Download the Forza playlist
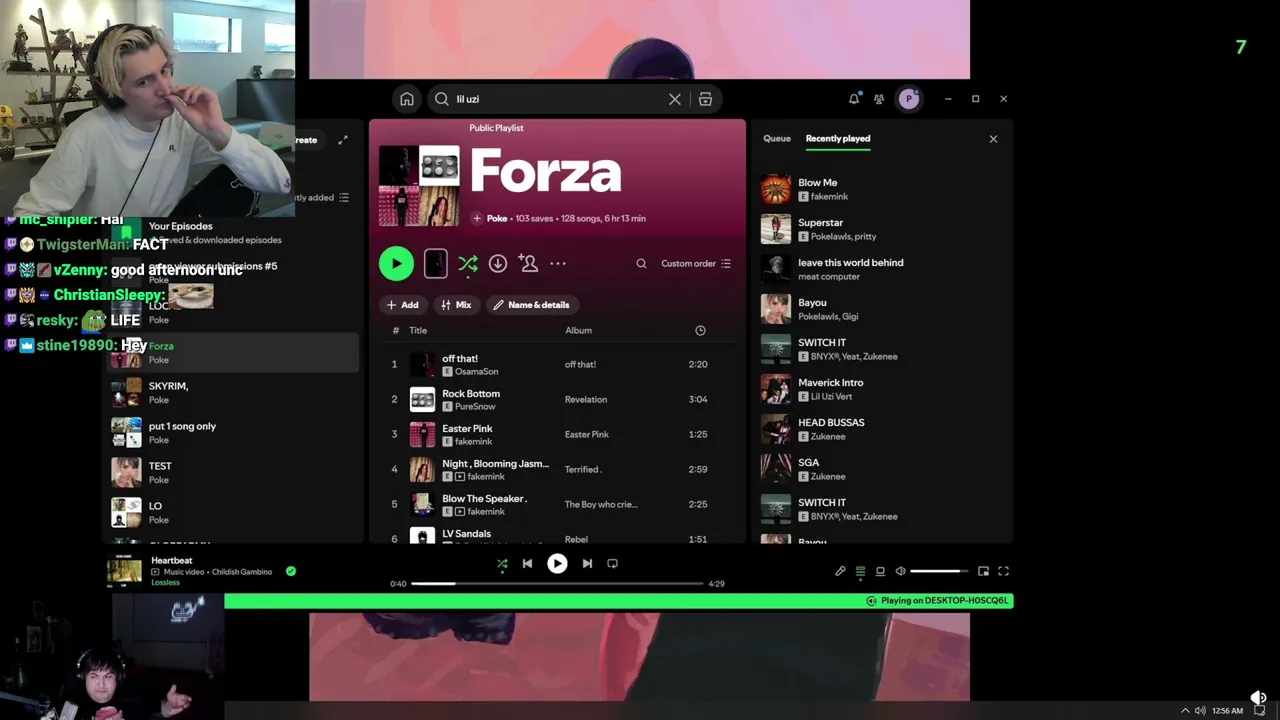 tap(497, 263)
